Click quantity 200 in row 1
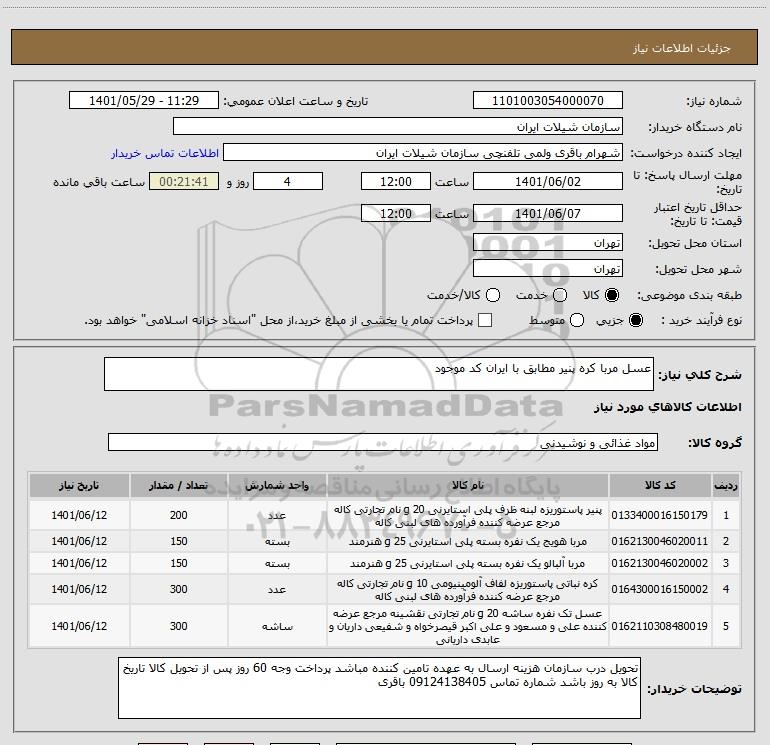 click(178, 515)
